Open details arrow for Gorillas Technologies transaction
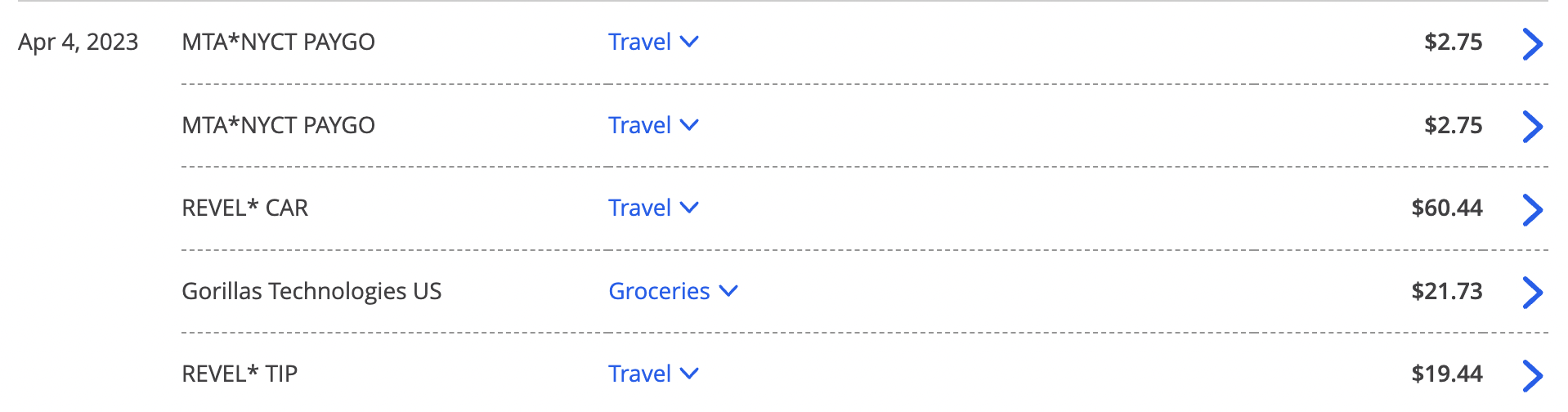 click(x=1532, y=292)
